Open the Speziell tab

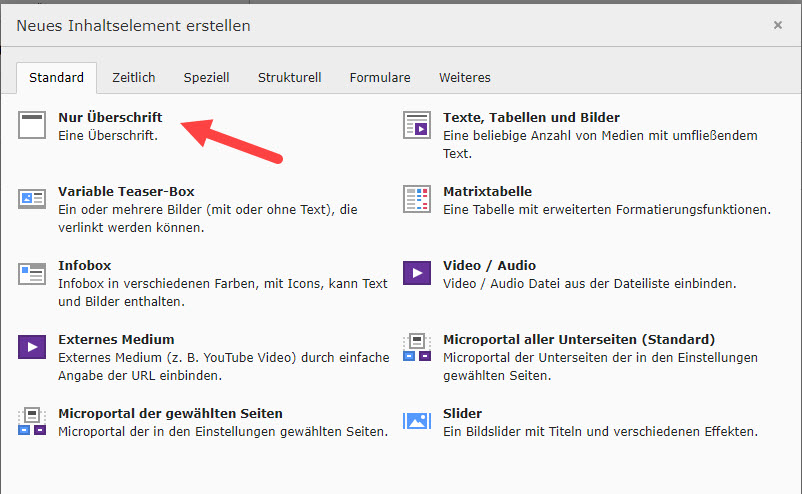(206, 77)
